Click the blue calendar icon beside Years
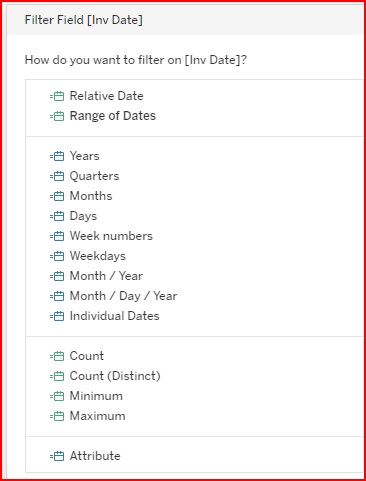 pos(57,156)
